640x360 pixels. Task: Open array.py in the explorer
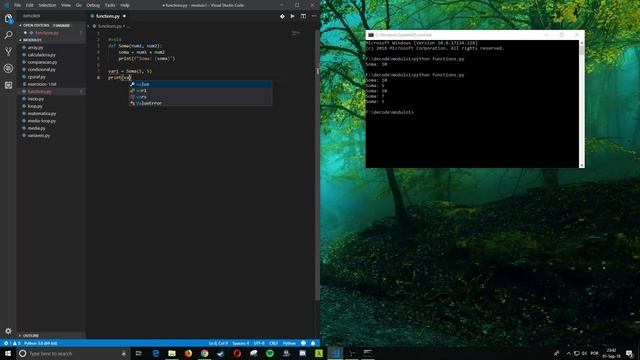coord(35,47)
